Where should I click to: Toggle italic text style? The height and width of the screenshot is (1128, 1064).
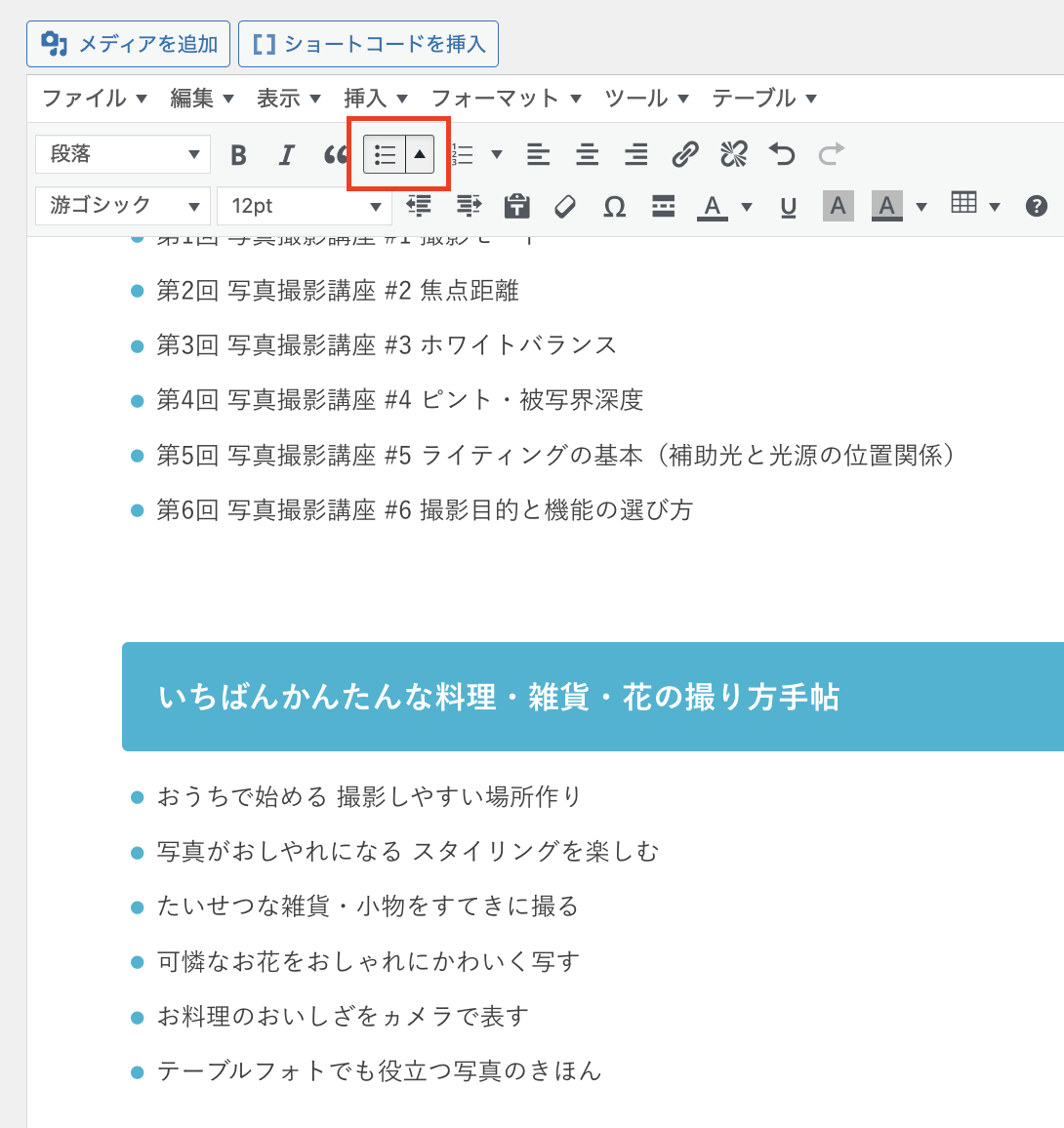click(x=286, y=155)
